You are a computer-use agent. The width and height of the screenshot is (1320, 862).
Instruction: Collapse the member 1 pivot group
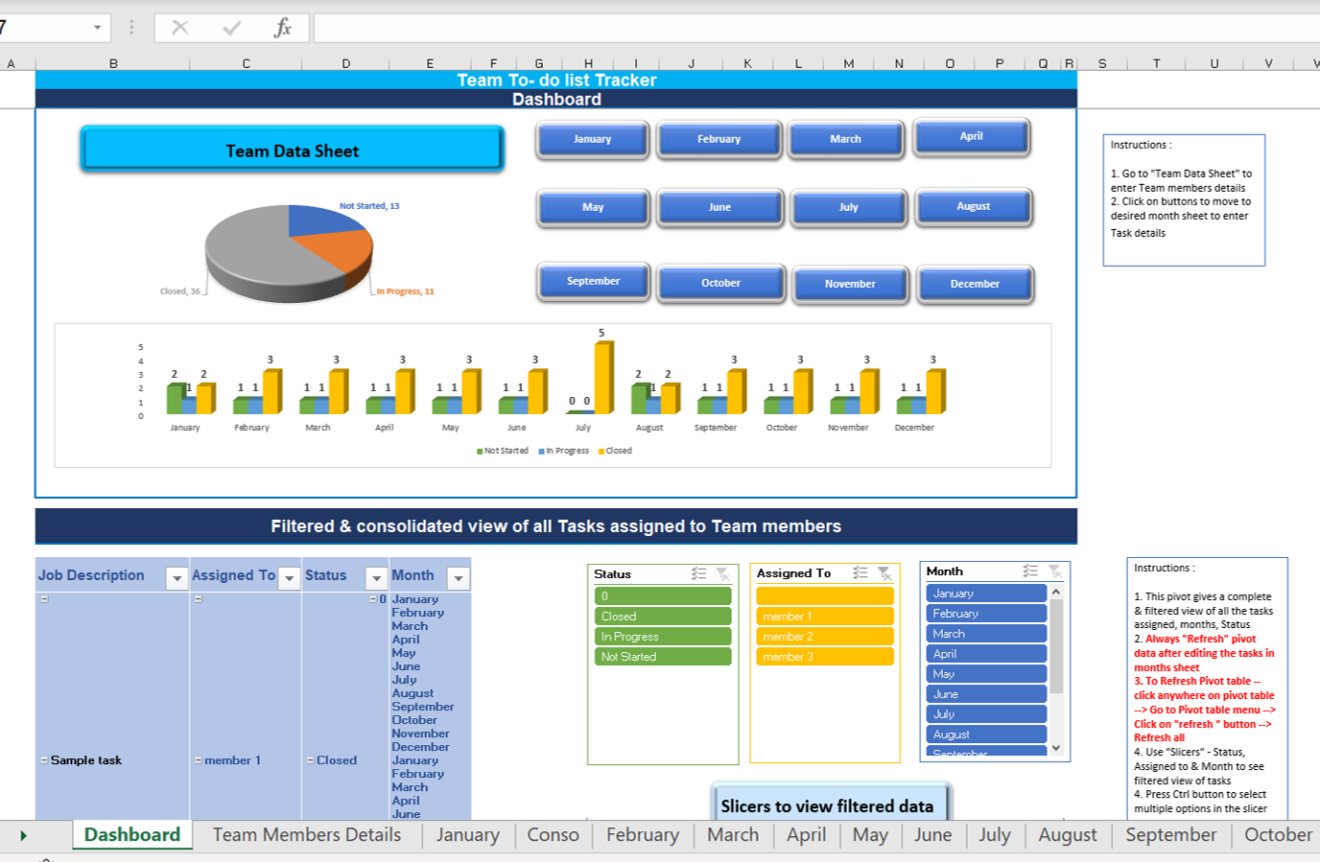pos(198,760)
